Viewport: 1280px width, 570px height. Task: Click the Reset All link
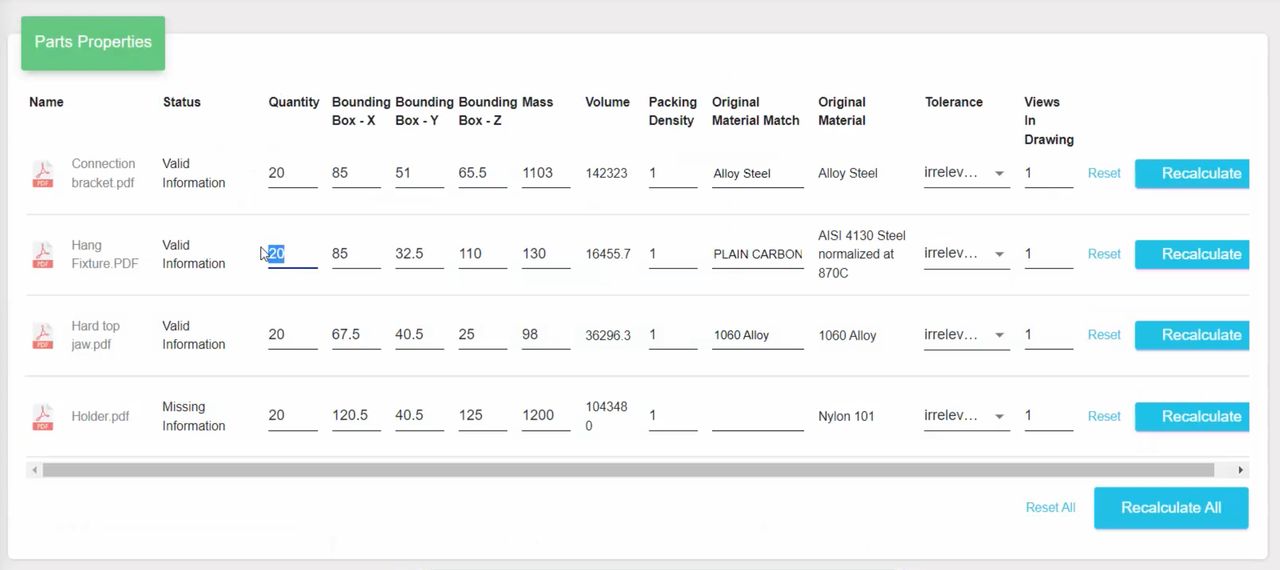1050,507
